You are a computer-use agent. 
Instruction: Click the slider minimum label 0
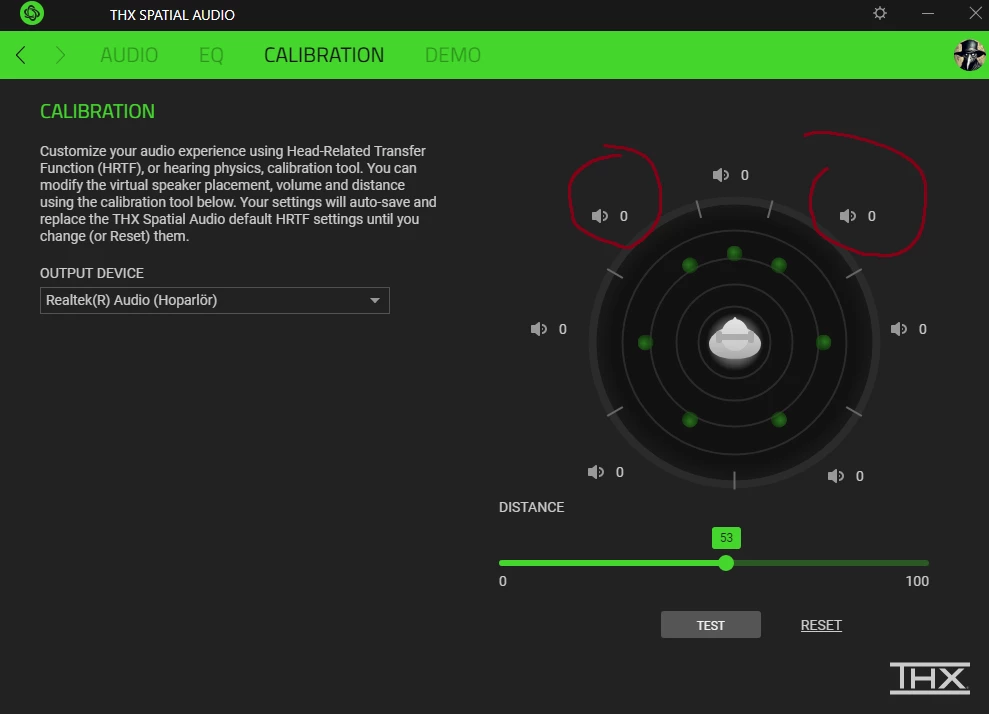coord(503,581)
